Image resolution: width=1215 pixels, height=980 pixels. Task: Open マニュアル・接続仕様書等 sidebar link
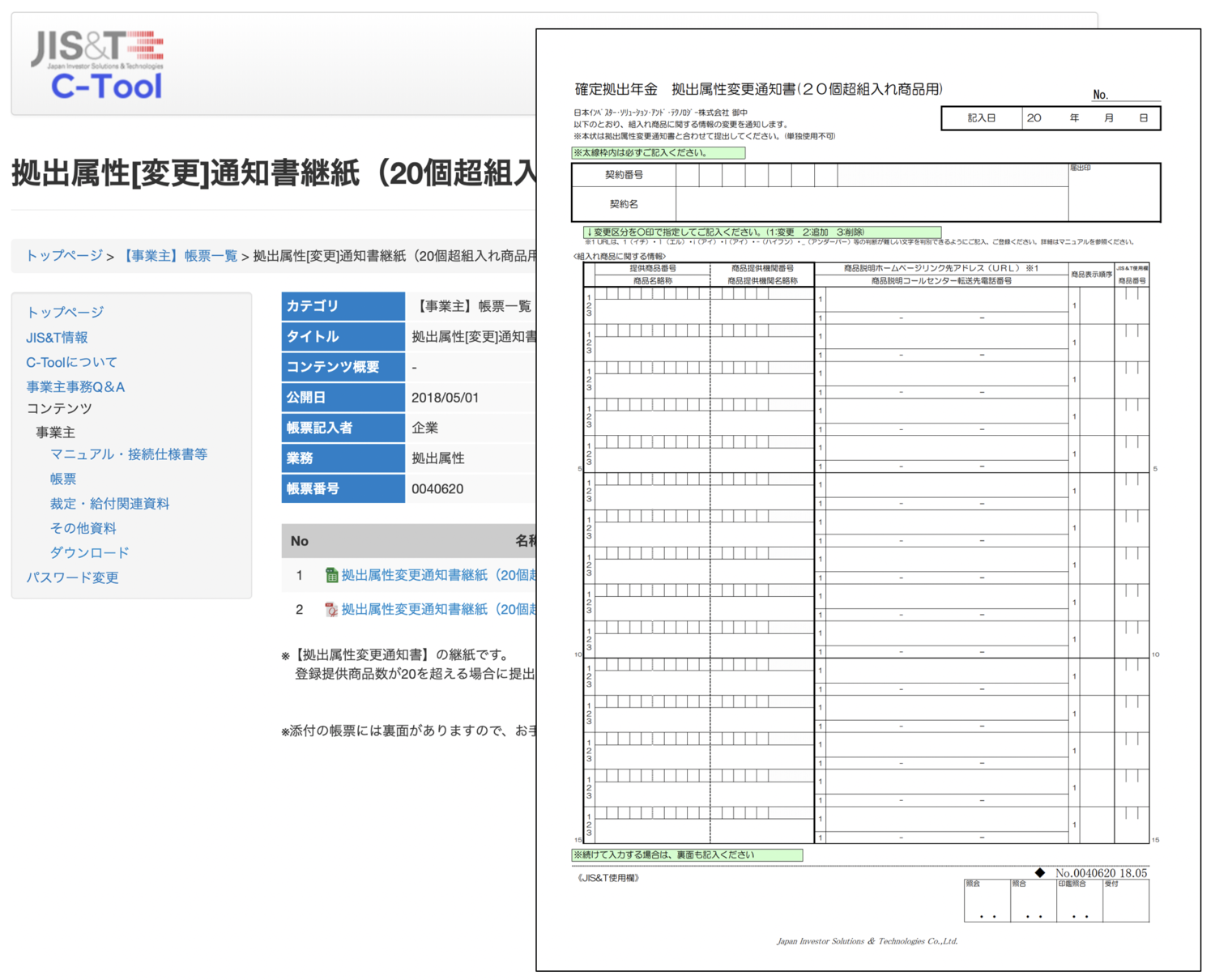129,454
